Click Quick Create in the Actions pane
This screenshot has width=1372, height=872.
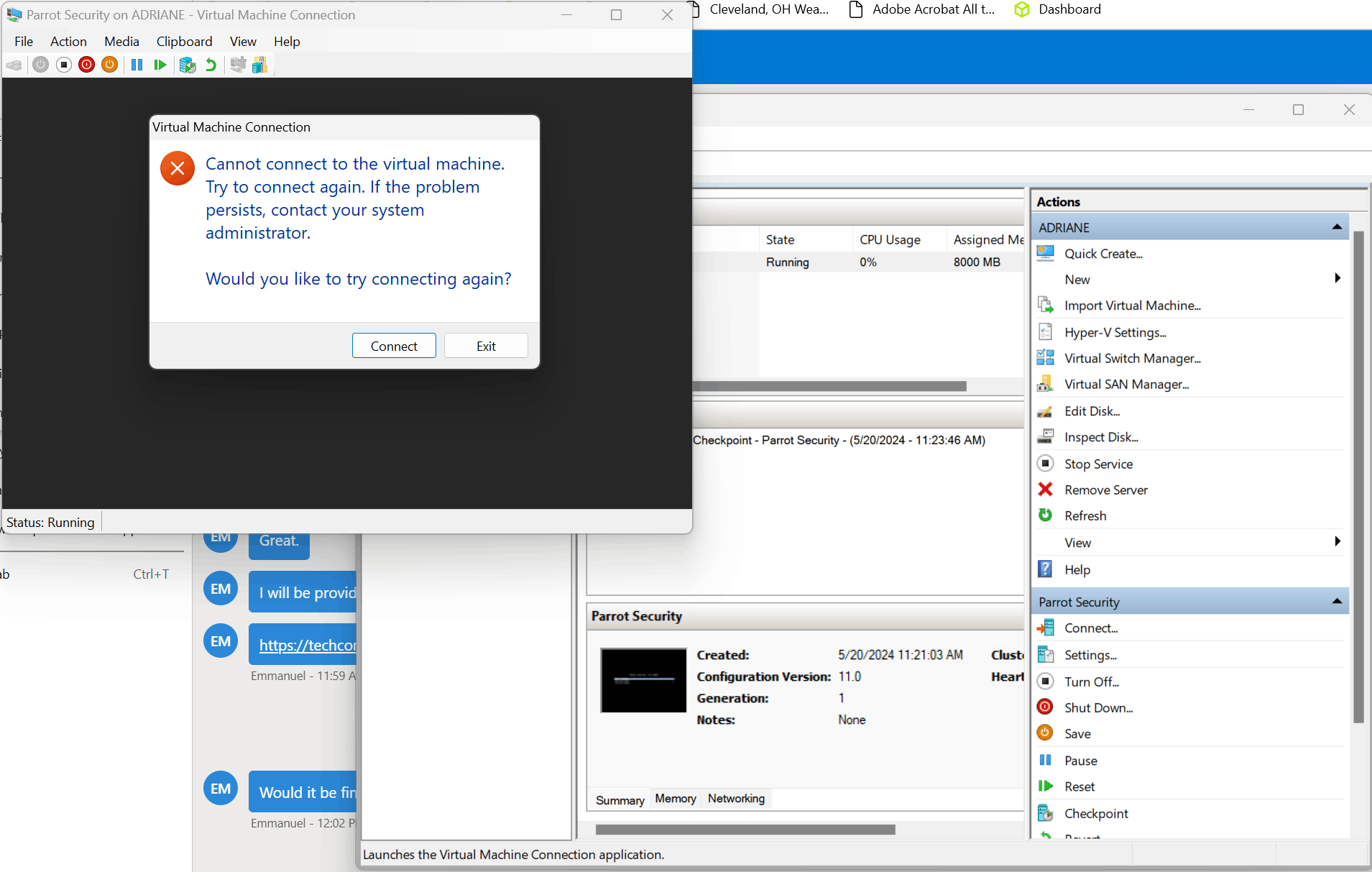(1103, 254)
